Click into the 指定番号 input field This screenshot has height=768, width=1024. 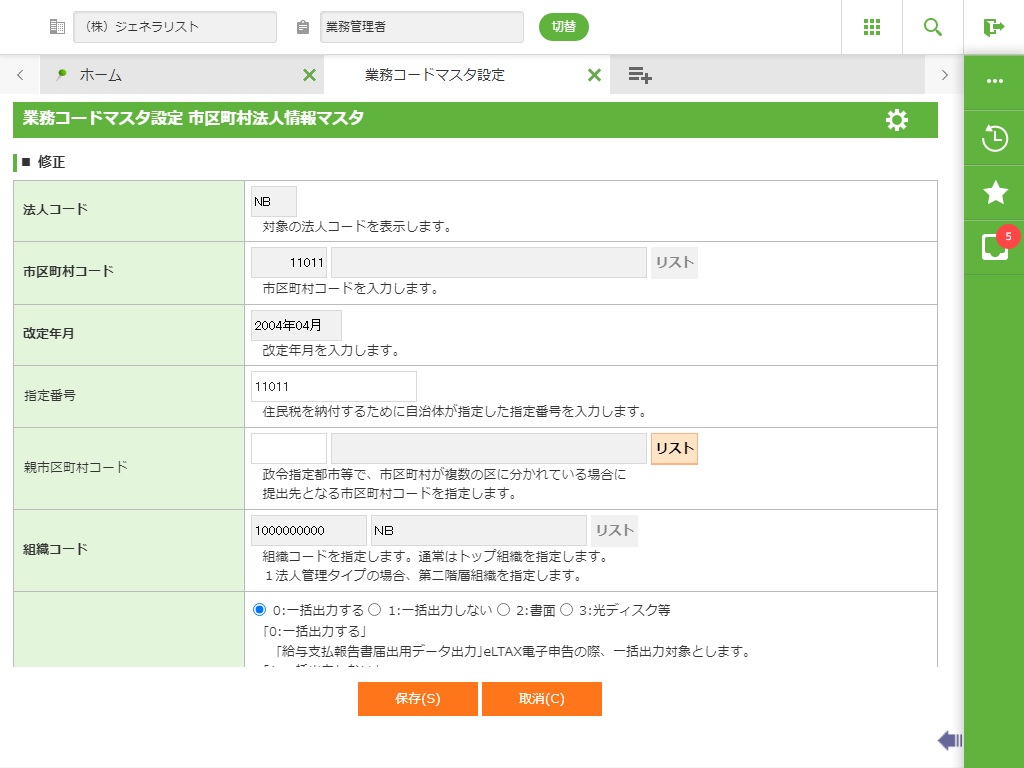(x=334, y=386)
